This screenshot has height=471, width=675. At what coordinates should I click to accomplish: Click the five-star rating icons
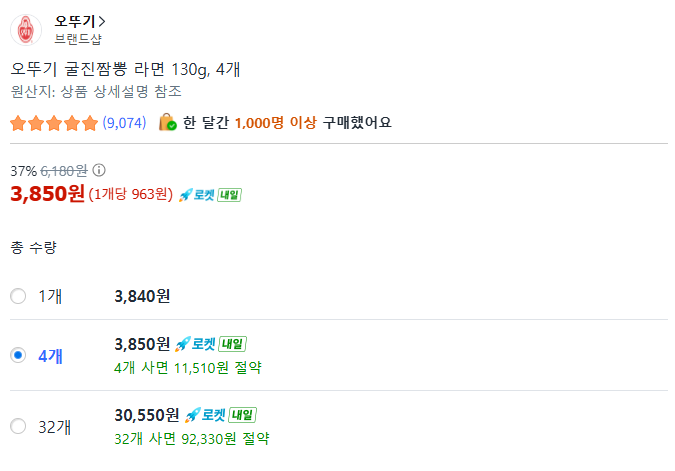click(54, 123)
